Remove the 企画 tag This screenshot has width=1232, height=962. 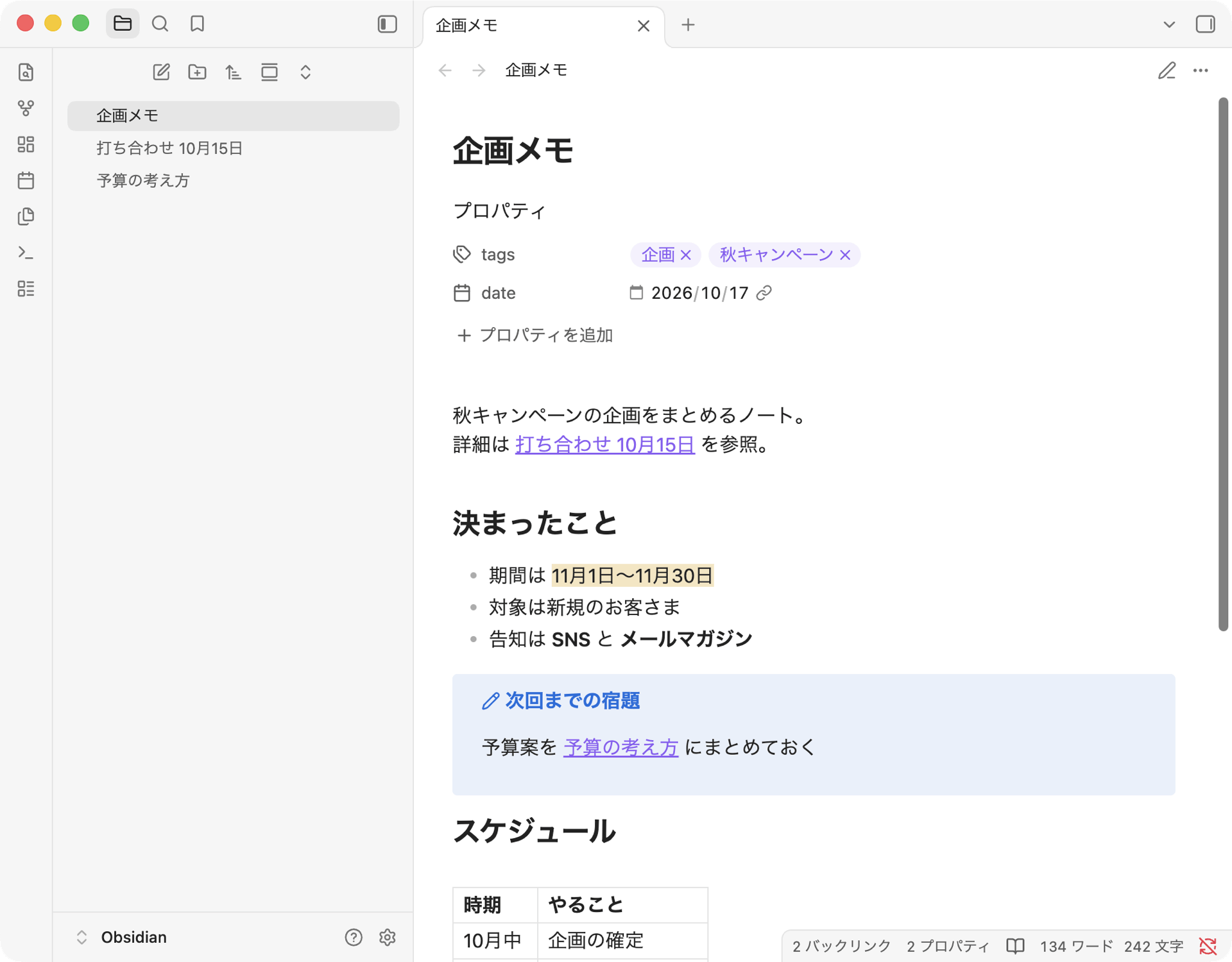point(686,255)
